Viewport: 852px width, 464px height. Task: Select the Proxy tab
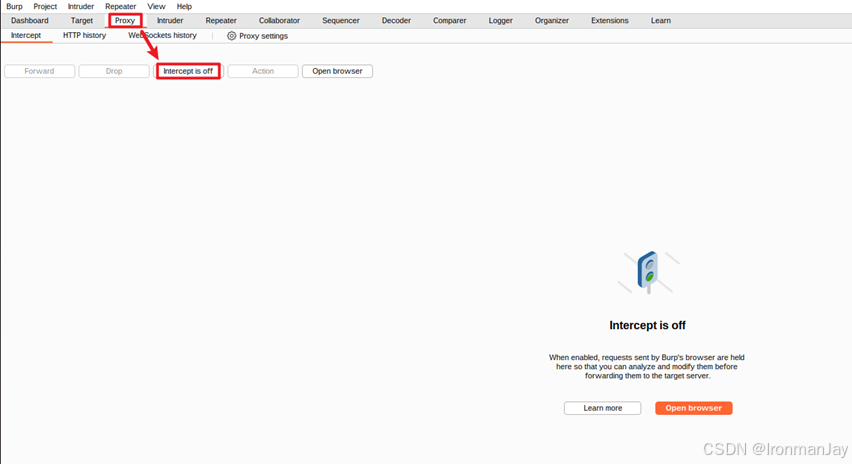(x=125, y=21)
